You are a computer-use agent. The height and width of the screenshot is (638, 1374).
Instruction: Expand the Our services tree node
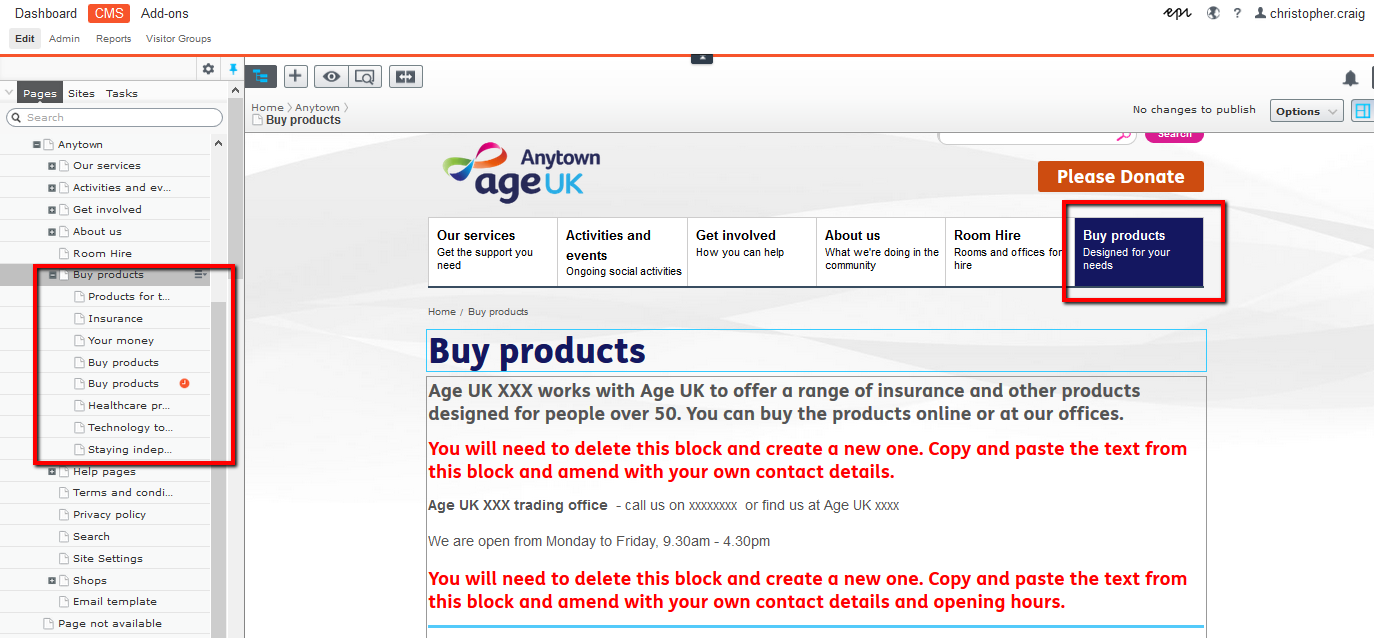coord(52,166)
